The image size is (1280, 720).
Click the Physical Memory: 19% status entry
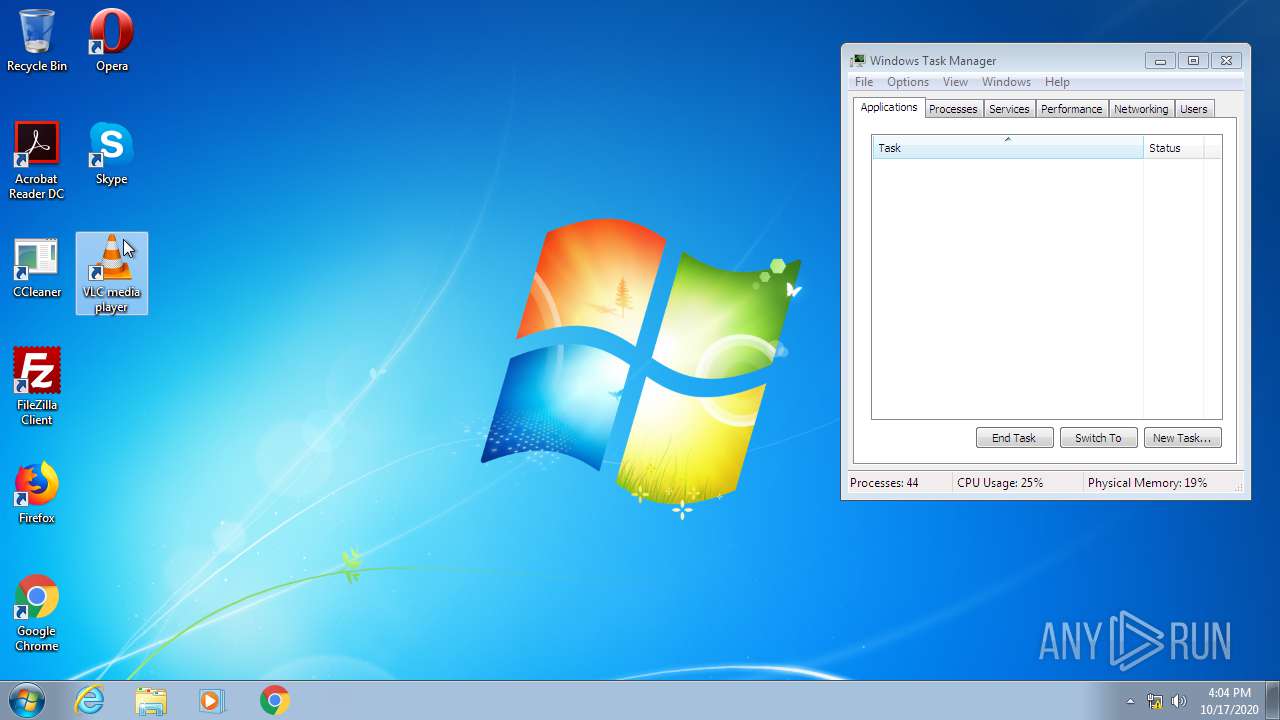1147,483
